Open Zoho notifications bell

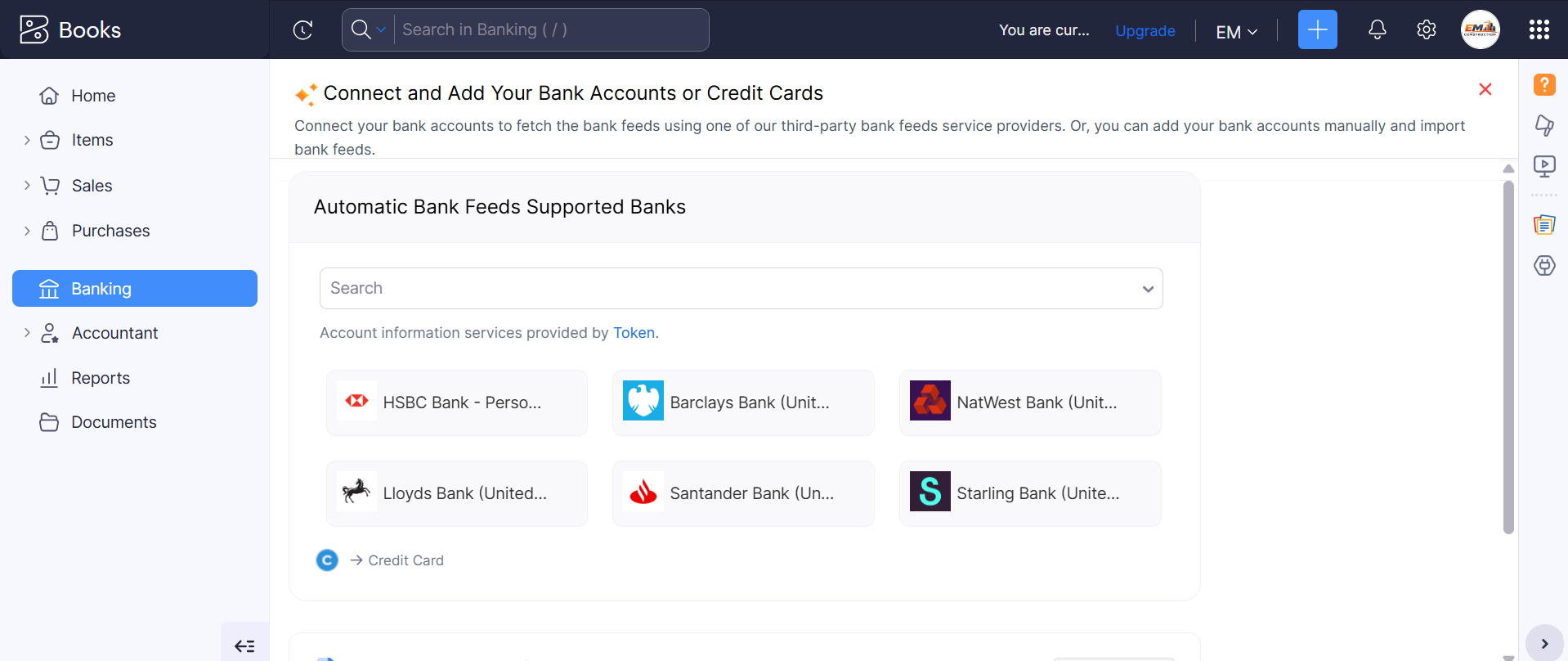point(1377,29)
